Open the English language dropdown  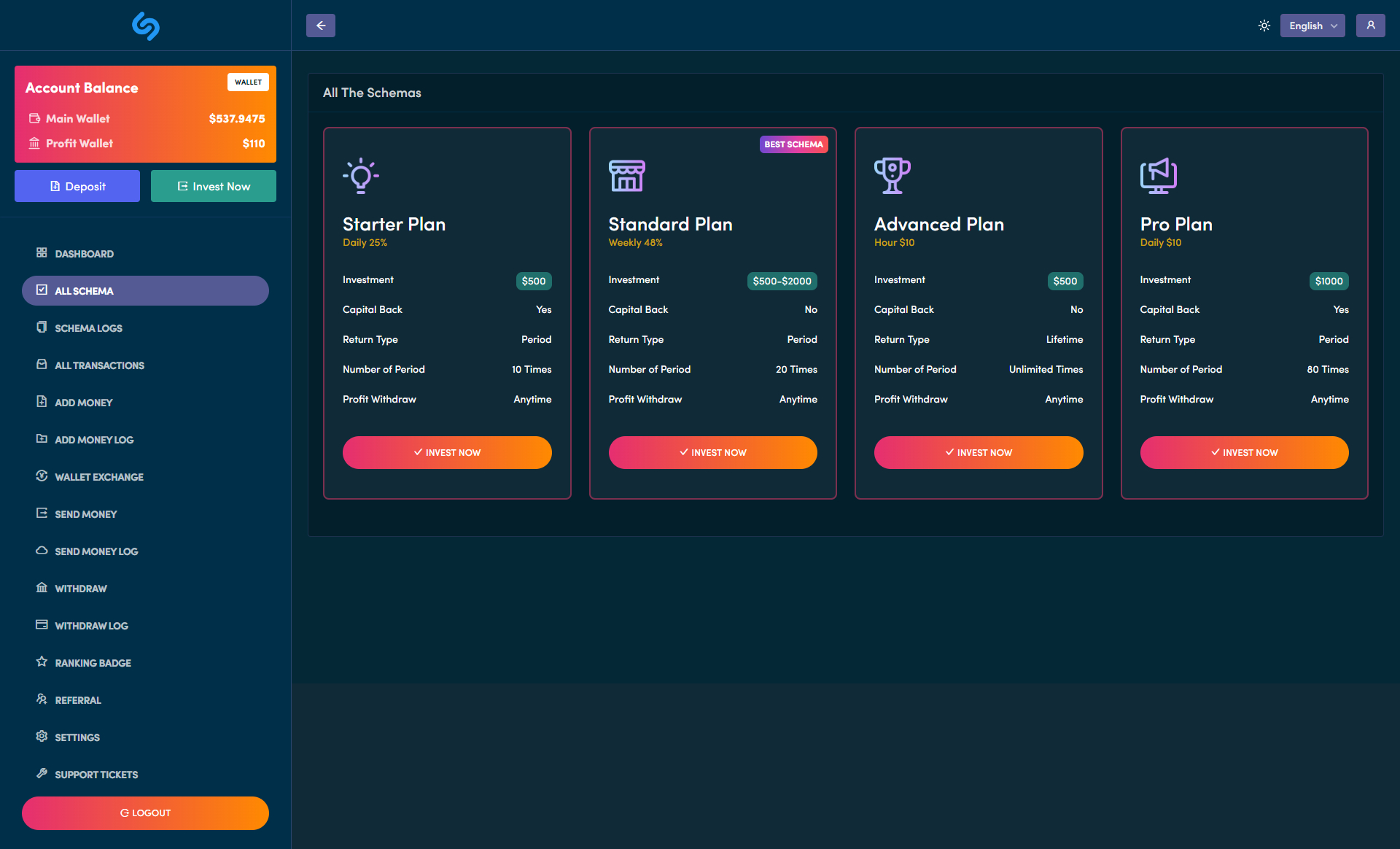click(1312, 25)
